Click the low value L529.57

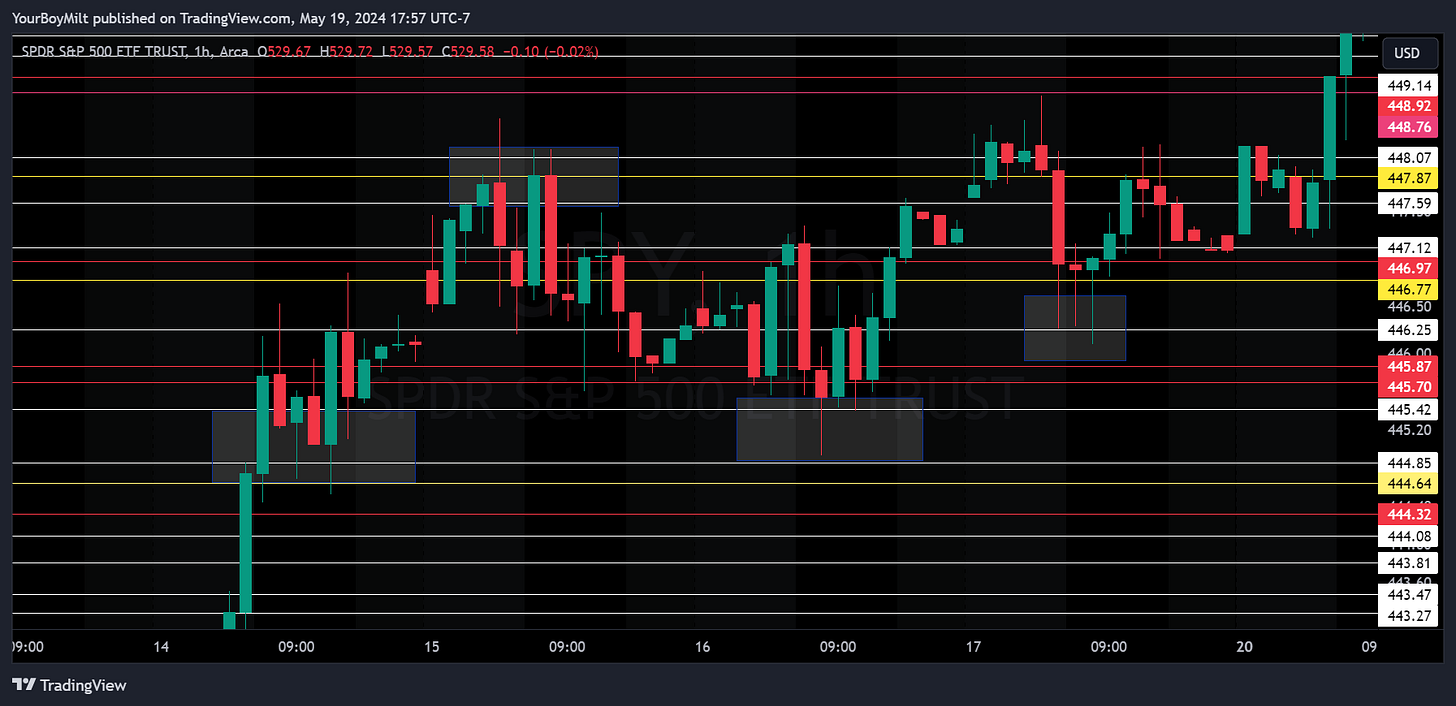(x=406, y=51)
